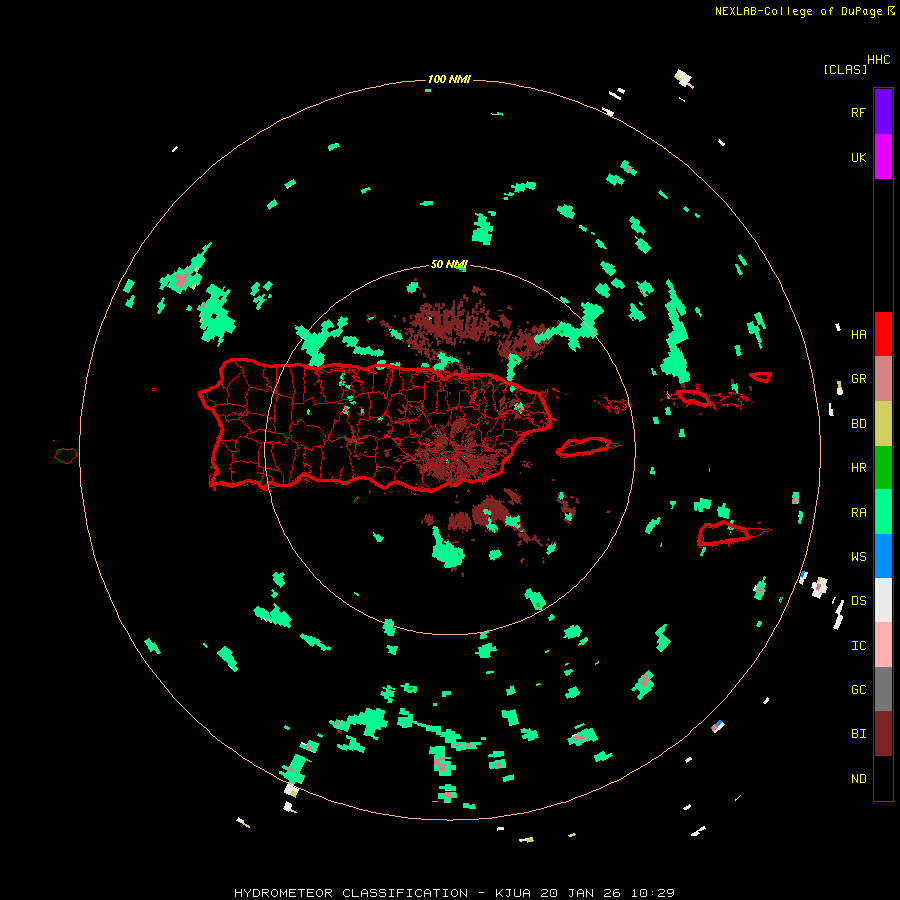Screen dimensions: 900x900
Task: Click the RA light green legend swatch
Action: click(883, 512)
